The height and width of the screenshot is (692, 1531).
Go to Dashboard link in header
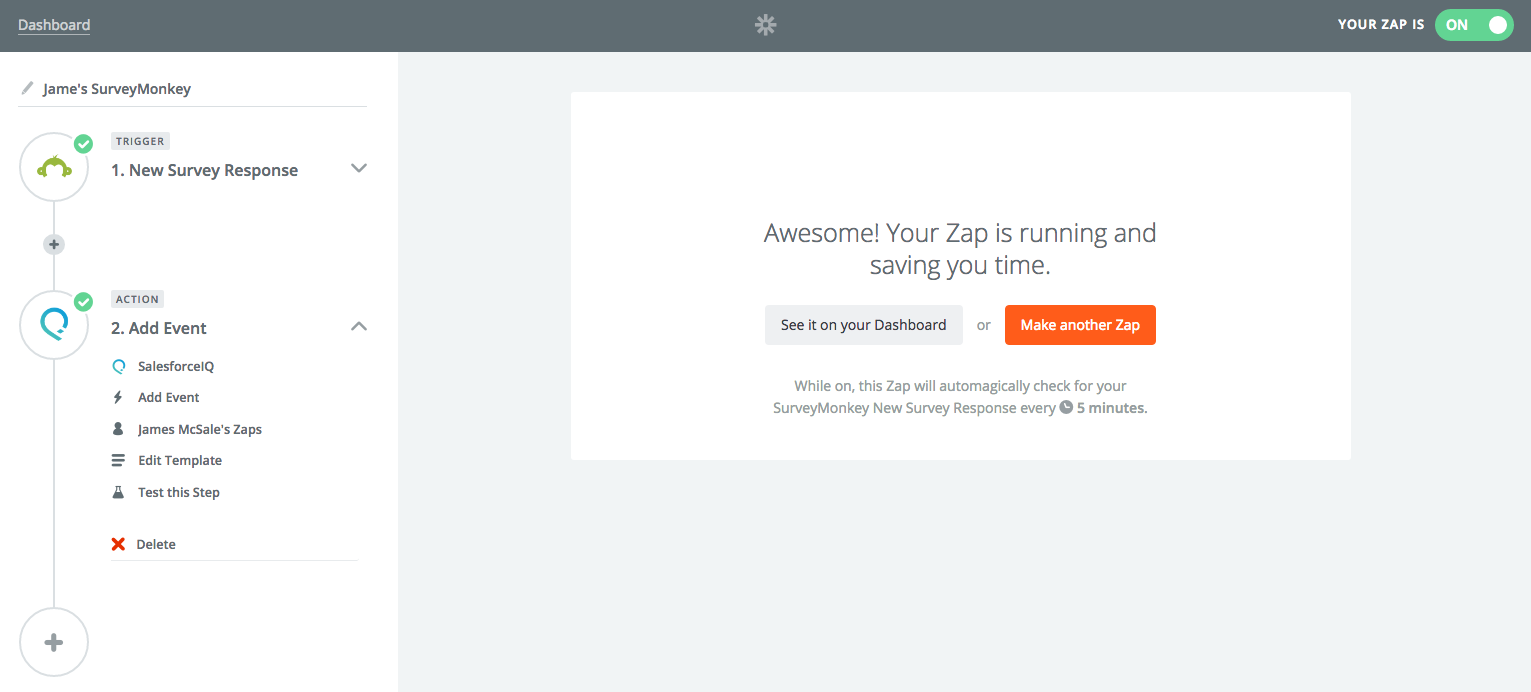click(x=54, y=25)
